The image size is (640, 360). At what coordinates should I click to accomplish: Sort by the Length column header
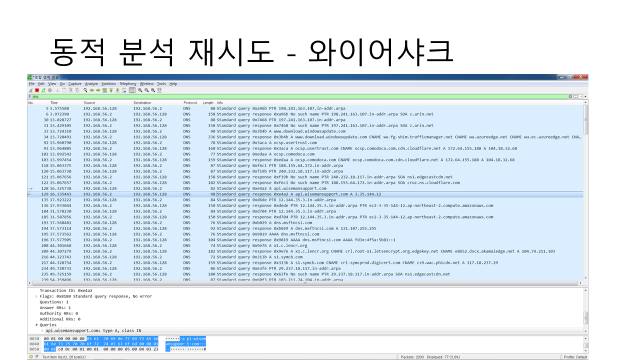[x=208, y=103]
